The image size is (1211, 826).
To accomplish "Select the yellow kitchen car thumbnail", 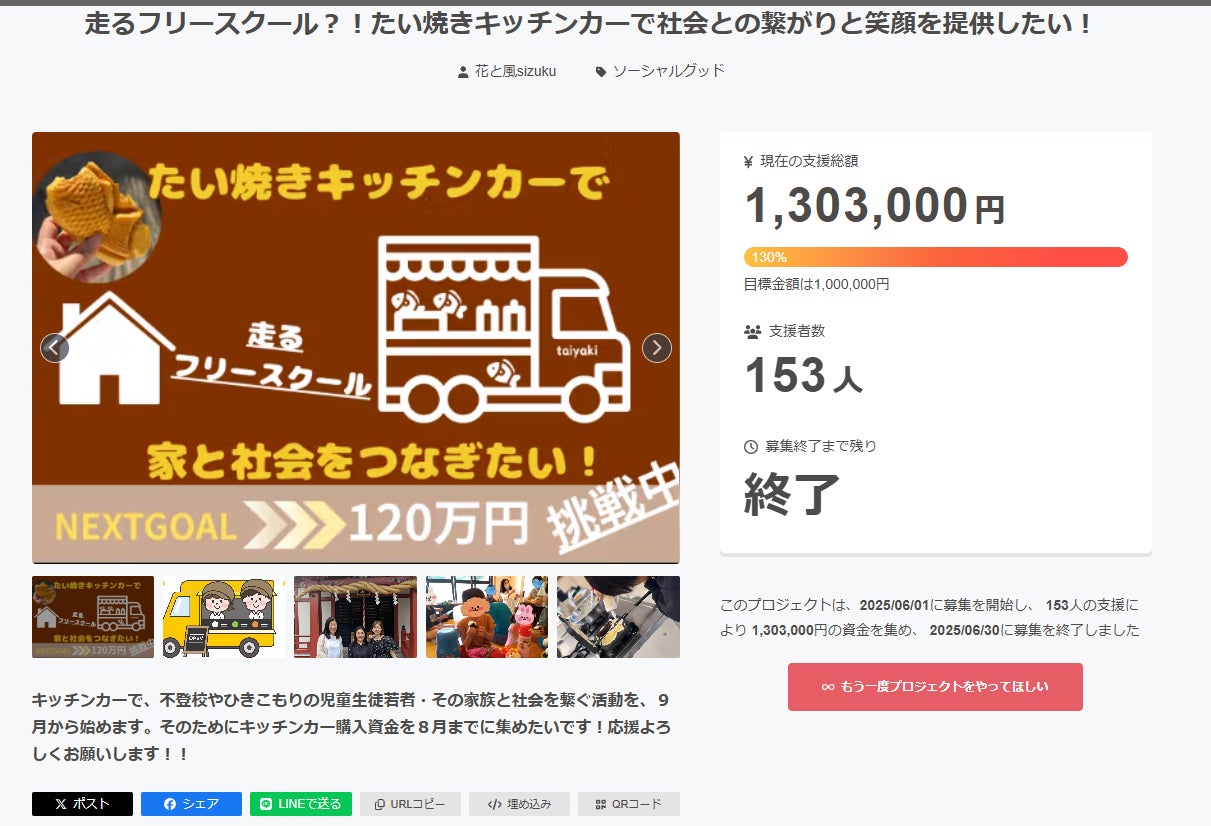I will pos(224,617).
